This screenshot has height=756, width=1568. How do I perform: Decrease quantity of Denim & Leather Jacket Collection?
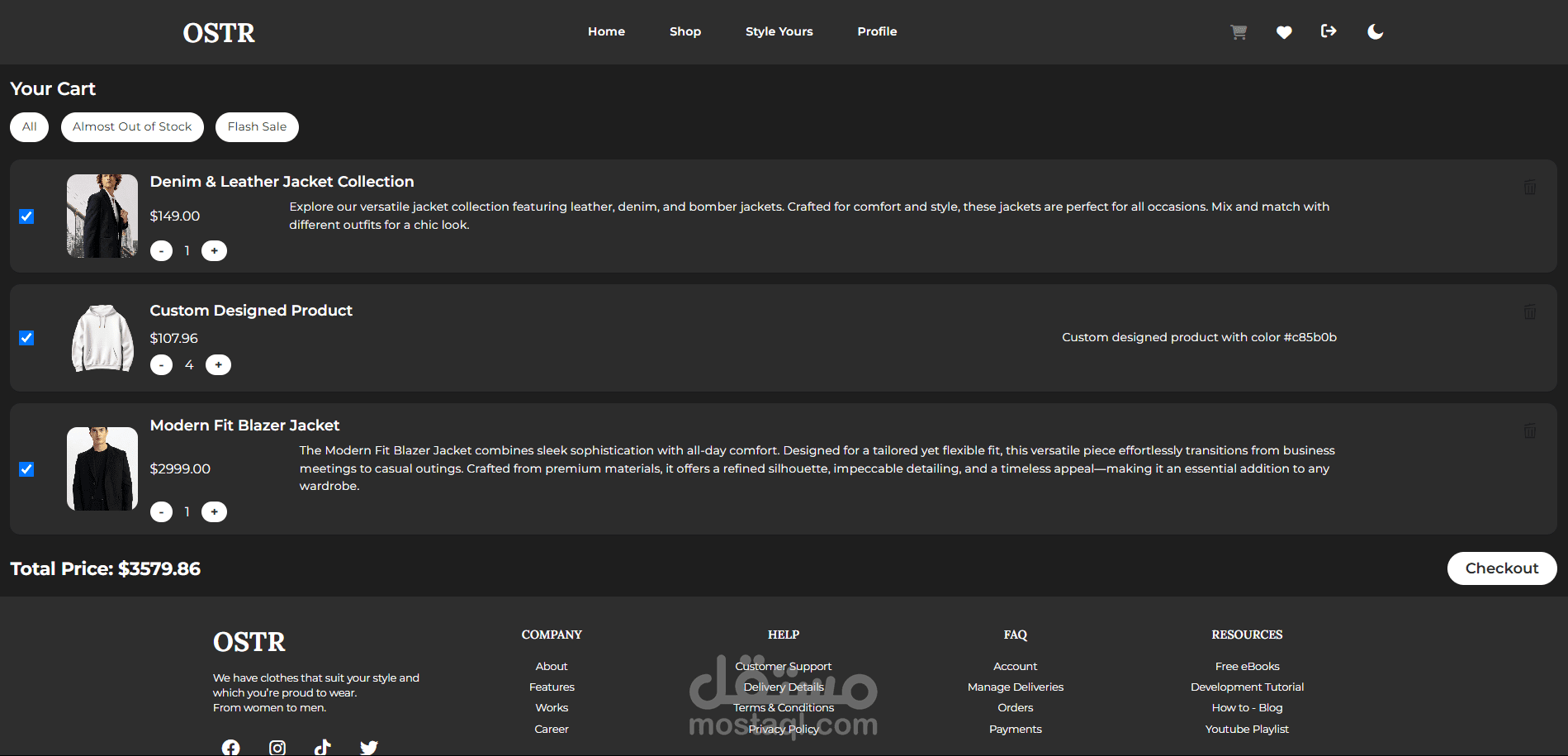(x=162, y=251)
